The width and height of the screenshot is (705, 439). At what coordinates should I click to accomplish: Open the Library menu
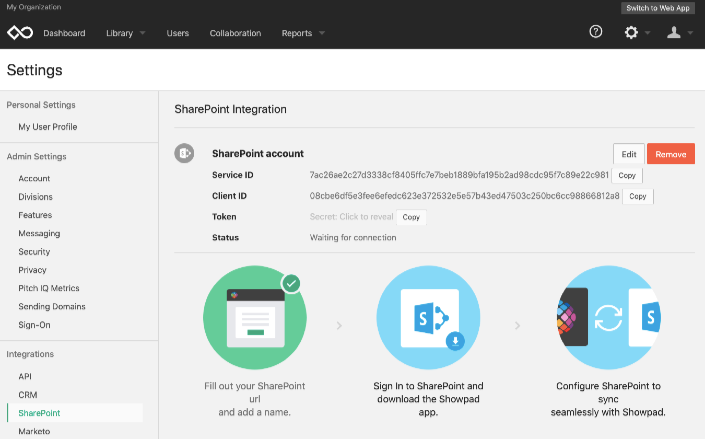(120, 33)
